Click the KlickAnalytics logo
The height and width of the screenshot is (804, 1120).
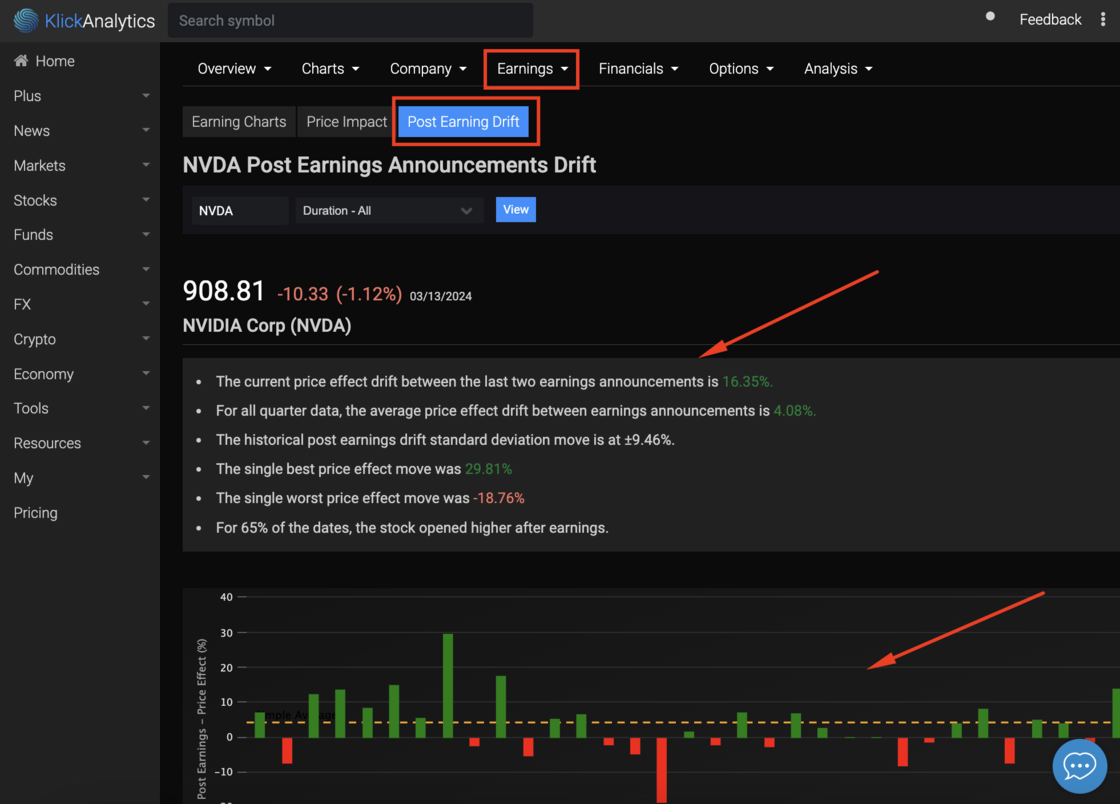click(x=84, y=21)
